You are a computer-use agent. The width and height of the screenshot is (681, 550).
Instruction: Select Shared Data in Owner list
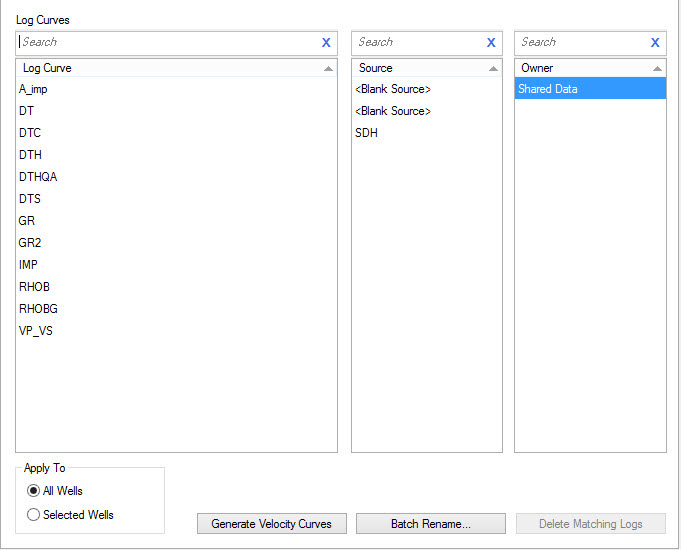(548, 89)
